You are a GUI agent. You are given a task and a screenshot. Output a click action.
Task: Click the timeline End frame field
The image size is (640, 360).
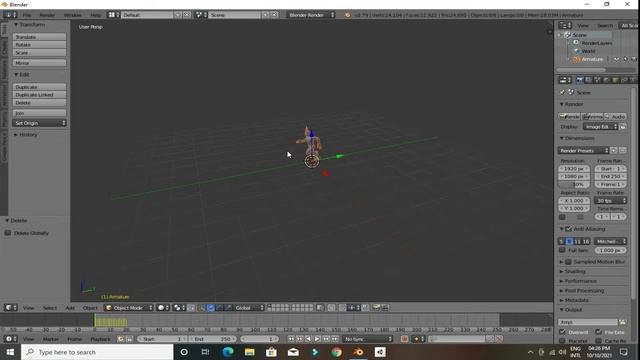pos(212,339)
